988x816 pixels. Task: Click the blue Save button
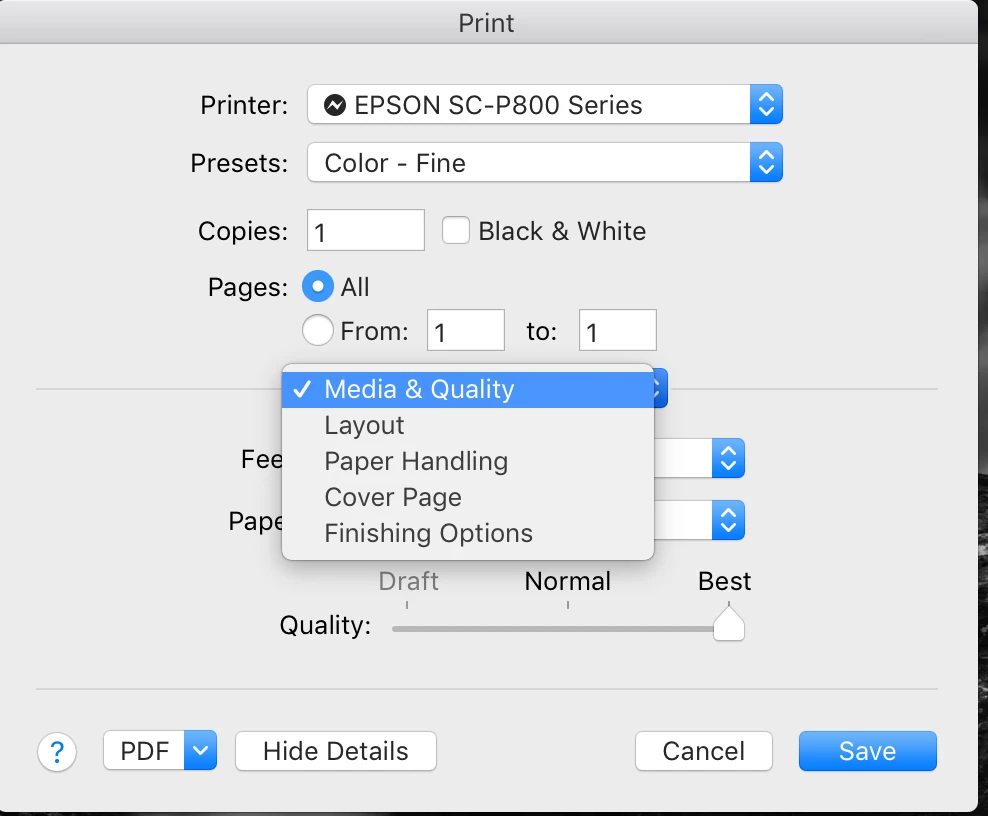click(867, 751)
